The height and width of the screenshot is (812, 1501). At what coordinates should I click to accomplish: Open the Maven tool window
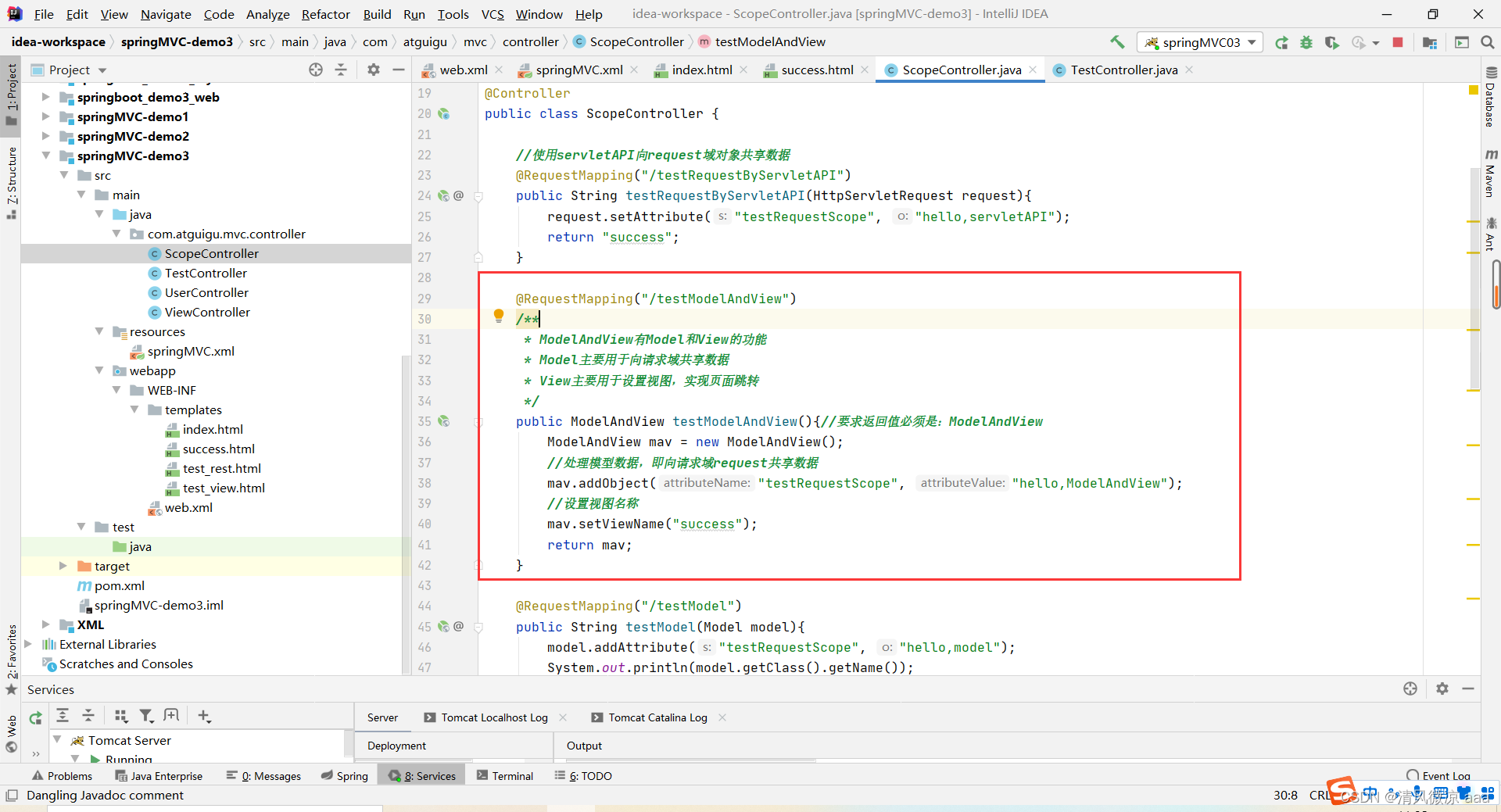coord(1490,173)
